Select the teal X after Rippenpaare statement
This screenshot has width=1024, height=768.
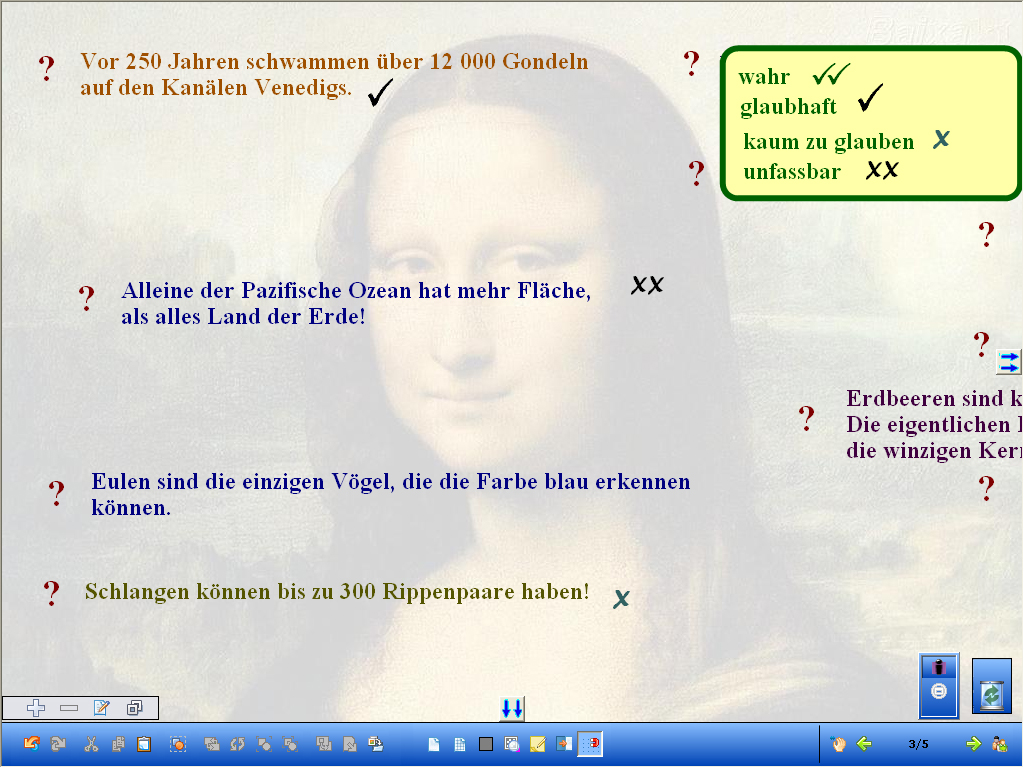click(x=621, y=598)
